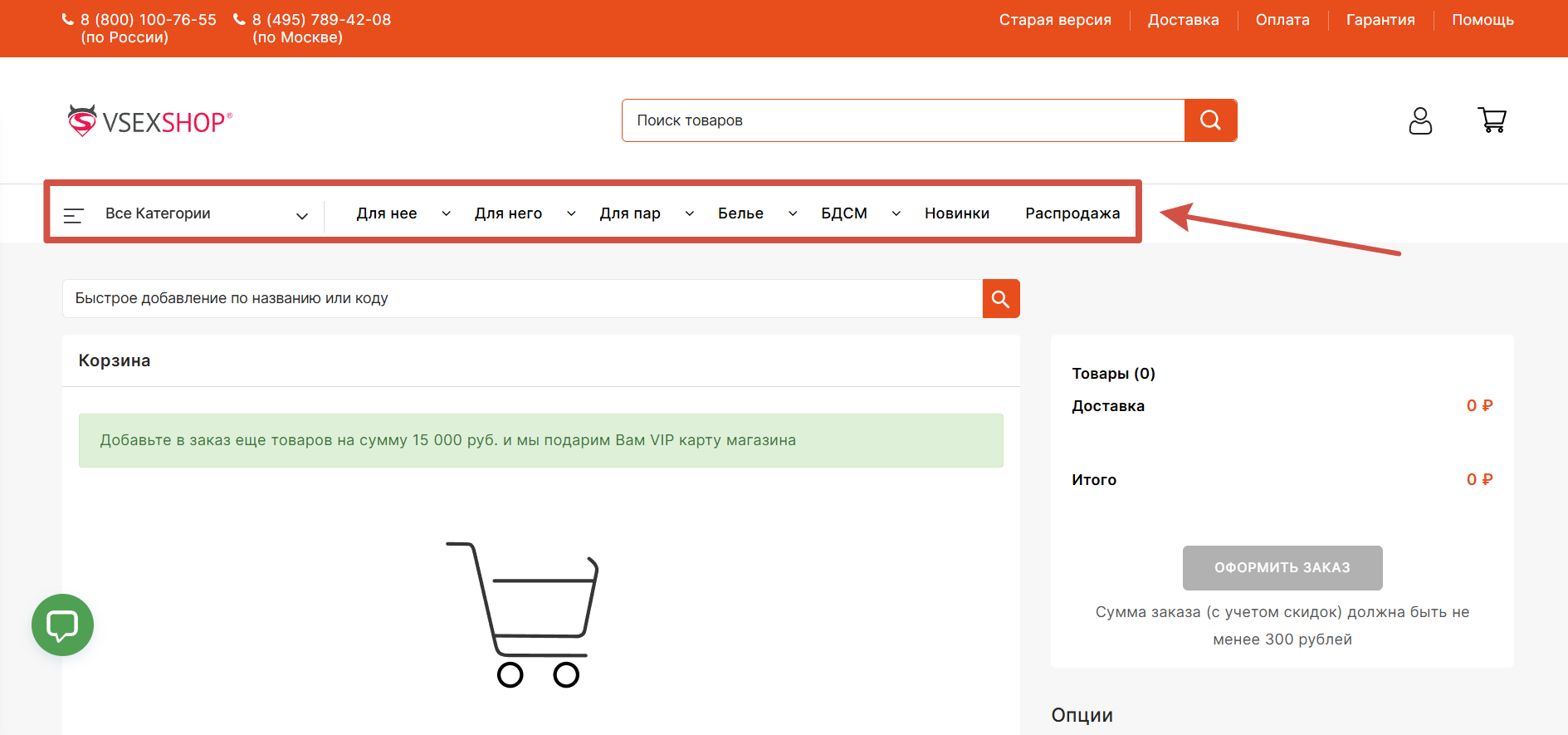This screenshot has height=735, width=1568.
Task: Expand the Для него chevron
Action: 571,213
